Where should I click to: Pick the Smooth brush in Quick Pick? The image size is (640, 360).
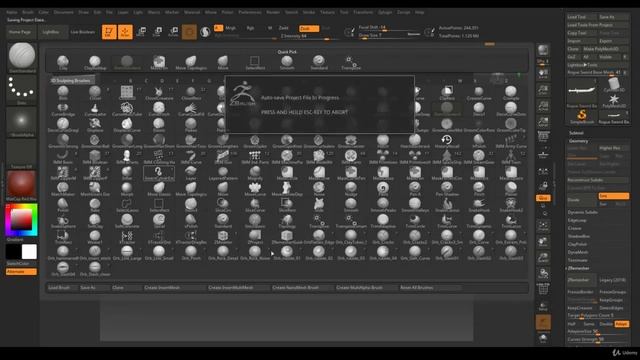[x=287, y=62]
